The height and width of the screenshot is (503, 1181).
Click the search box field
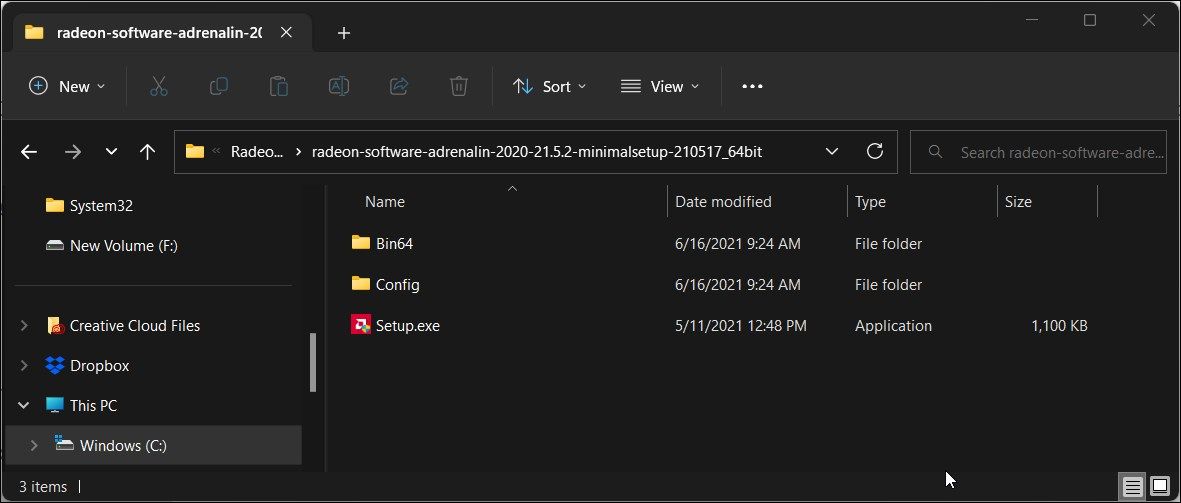coord(1039,152)
